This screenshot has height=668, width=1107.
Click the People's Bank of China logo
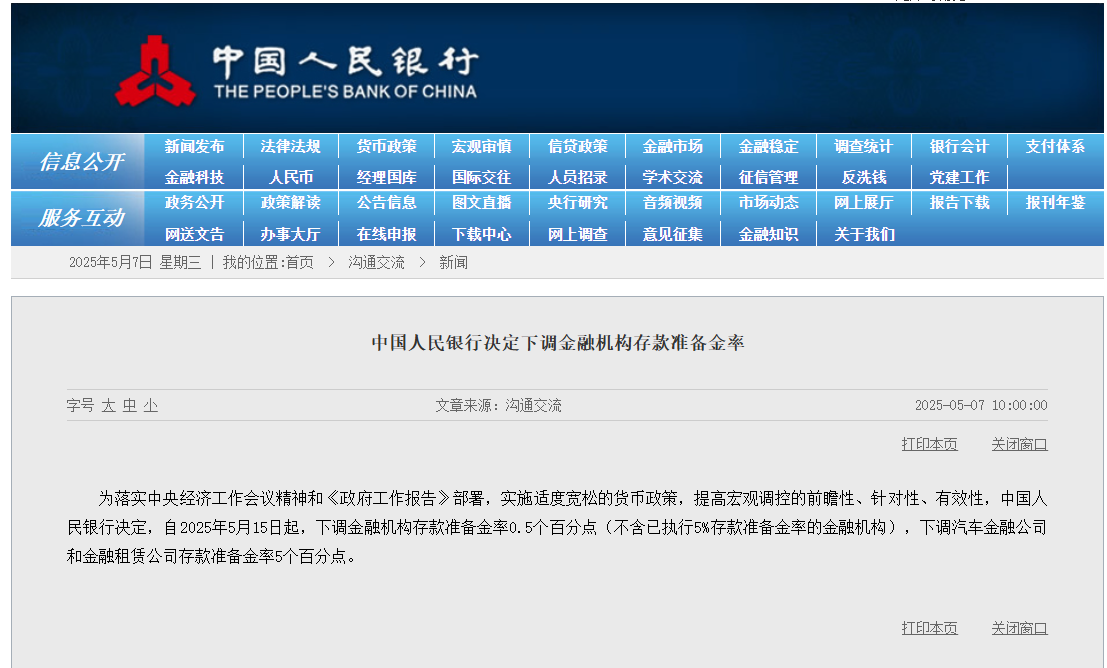[155, 71]
